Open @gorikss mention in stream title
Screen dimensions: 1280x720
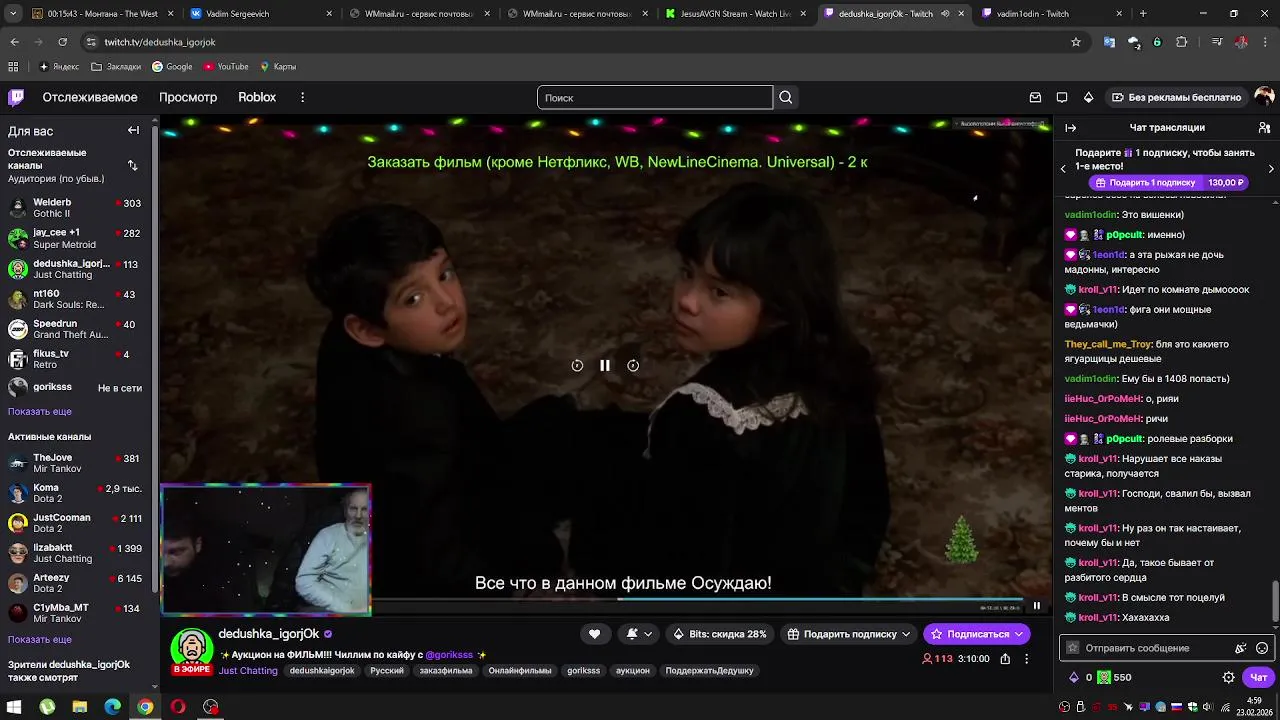tap(449, 655)
